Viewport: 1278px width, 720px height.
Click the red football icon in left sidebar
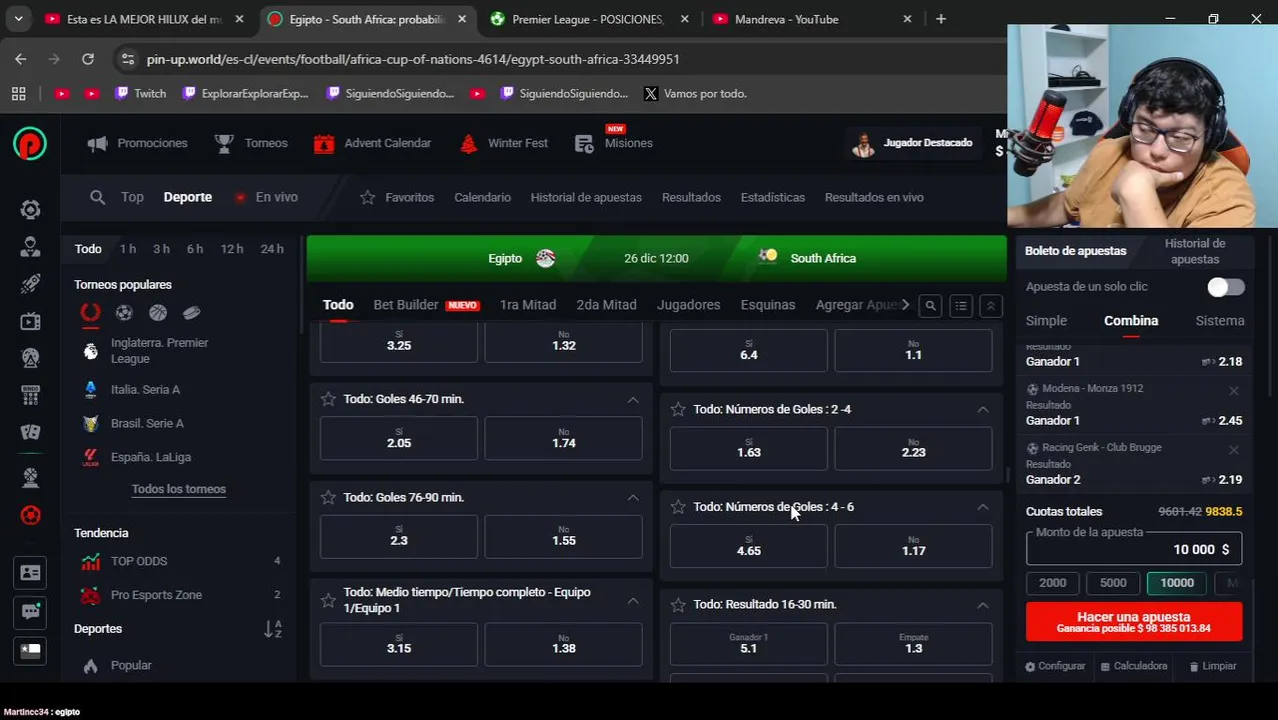(30, 515)
